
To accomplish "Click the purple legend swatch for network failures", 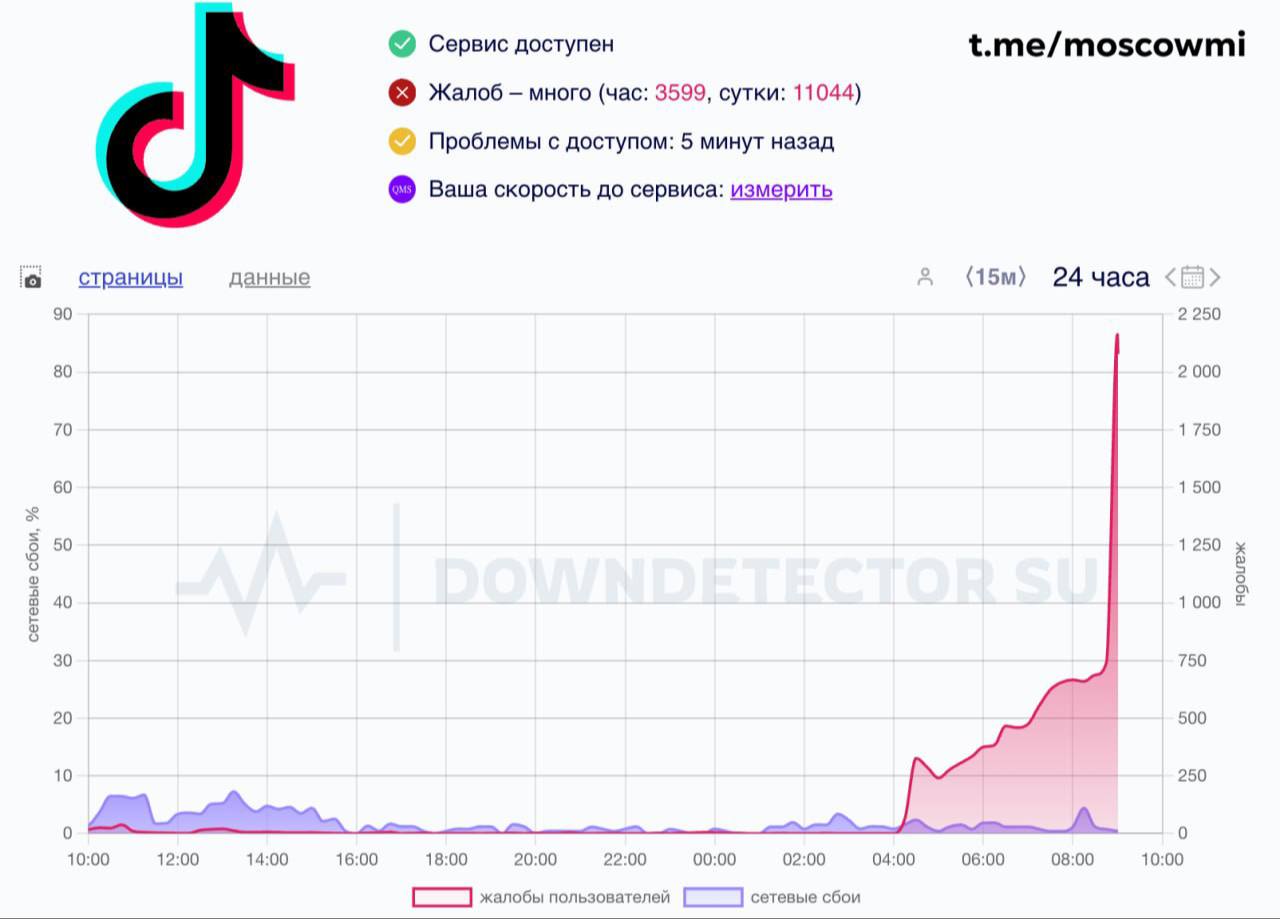I will (x=713, y=897).
